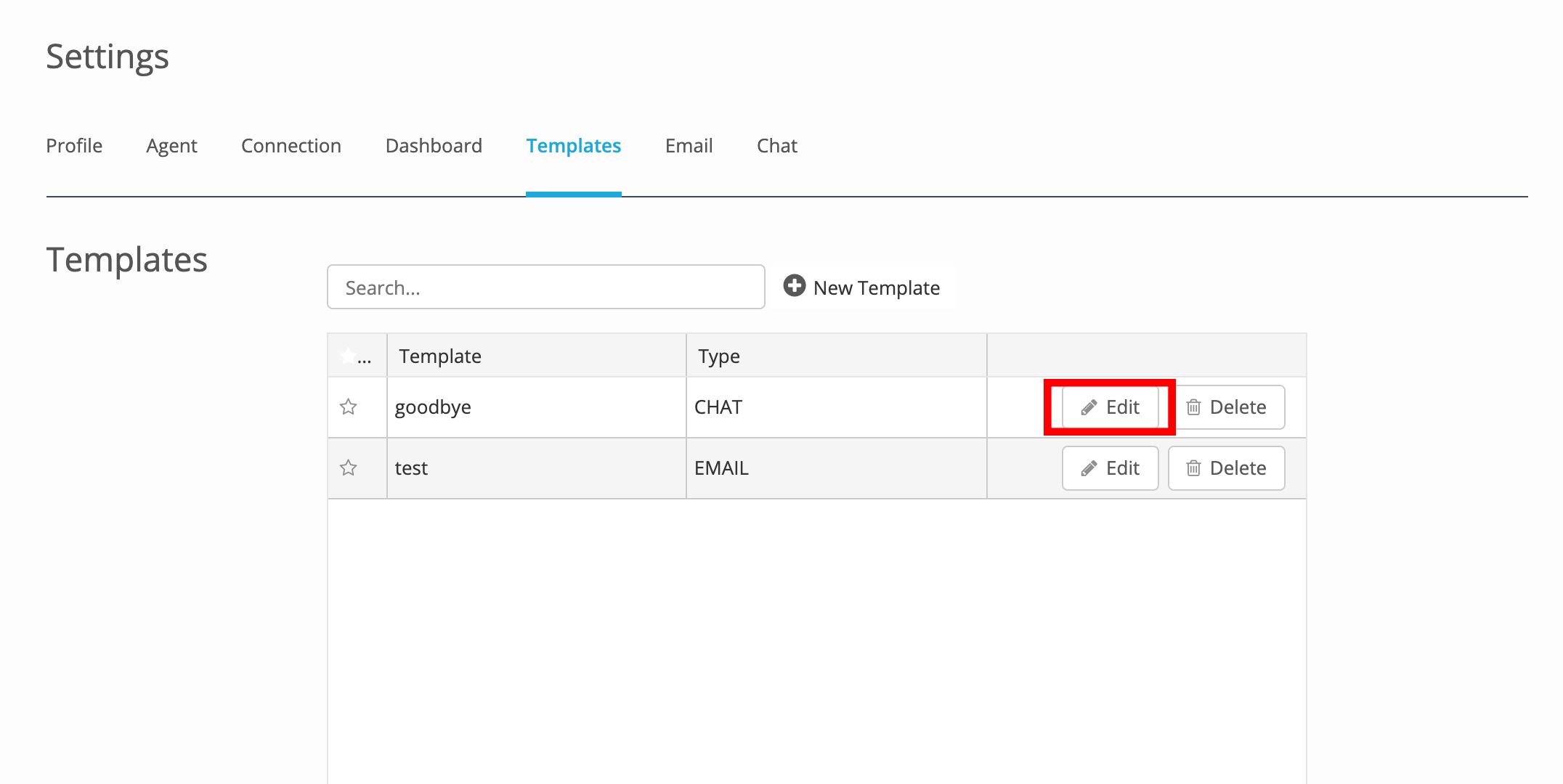Click pencil icon in goodbye row
Viewport: 1563px width, 784px height.
point(1089,407)
